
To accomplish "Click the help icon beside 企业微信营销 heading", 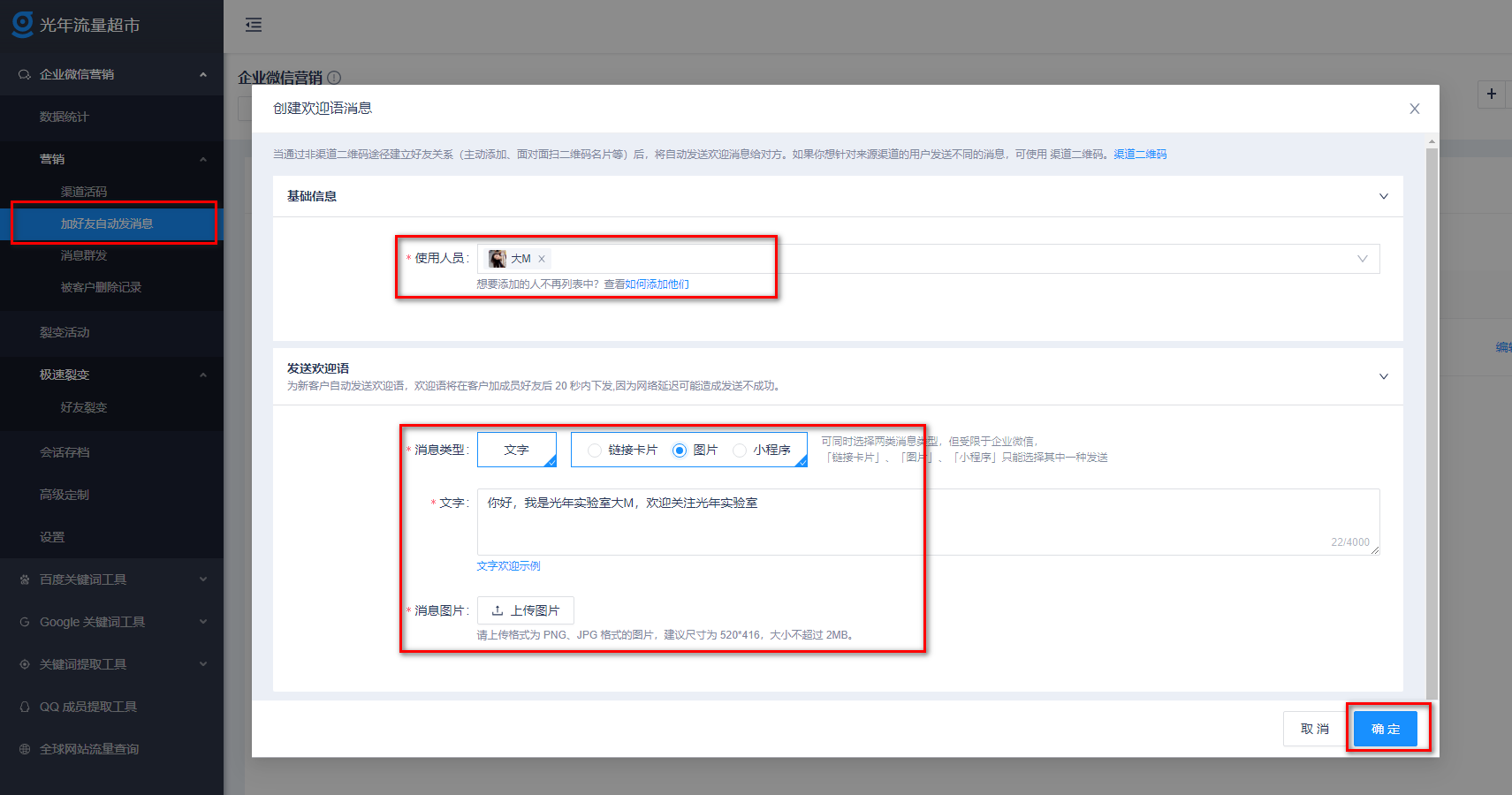I will click(334, 78).
